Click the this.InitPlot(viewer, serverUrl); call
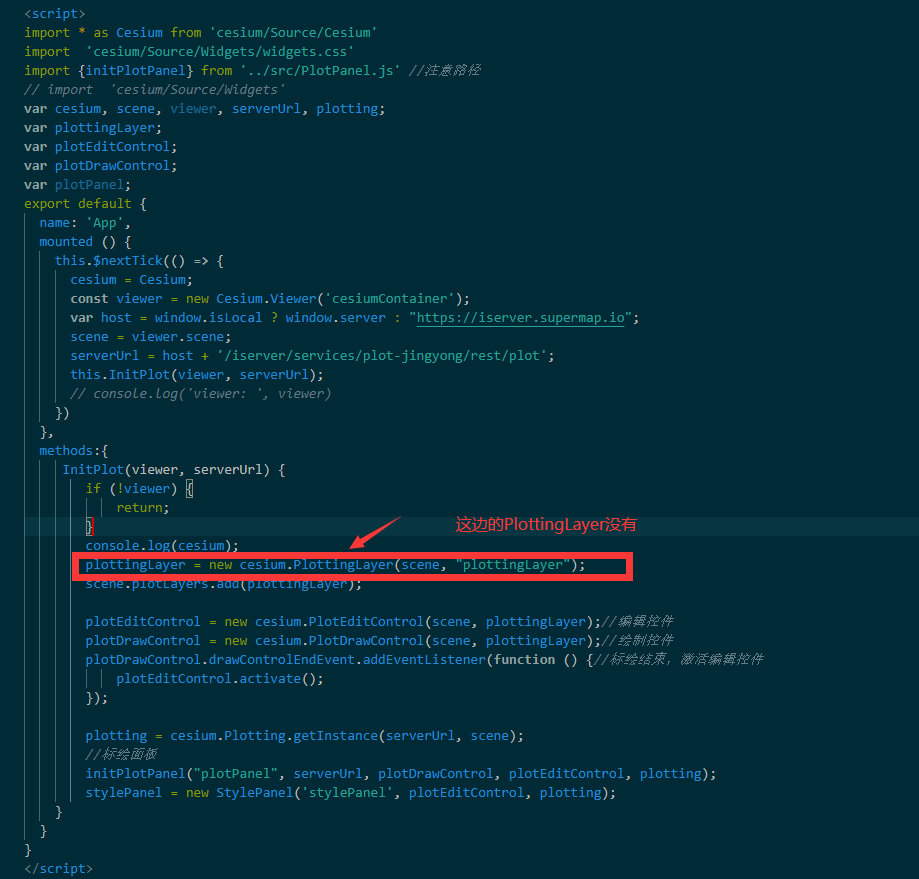 pyautogui.click(x=196, y=375)
